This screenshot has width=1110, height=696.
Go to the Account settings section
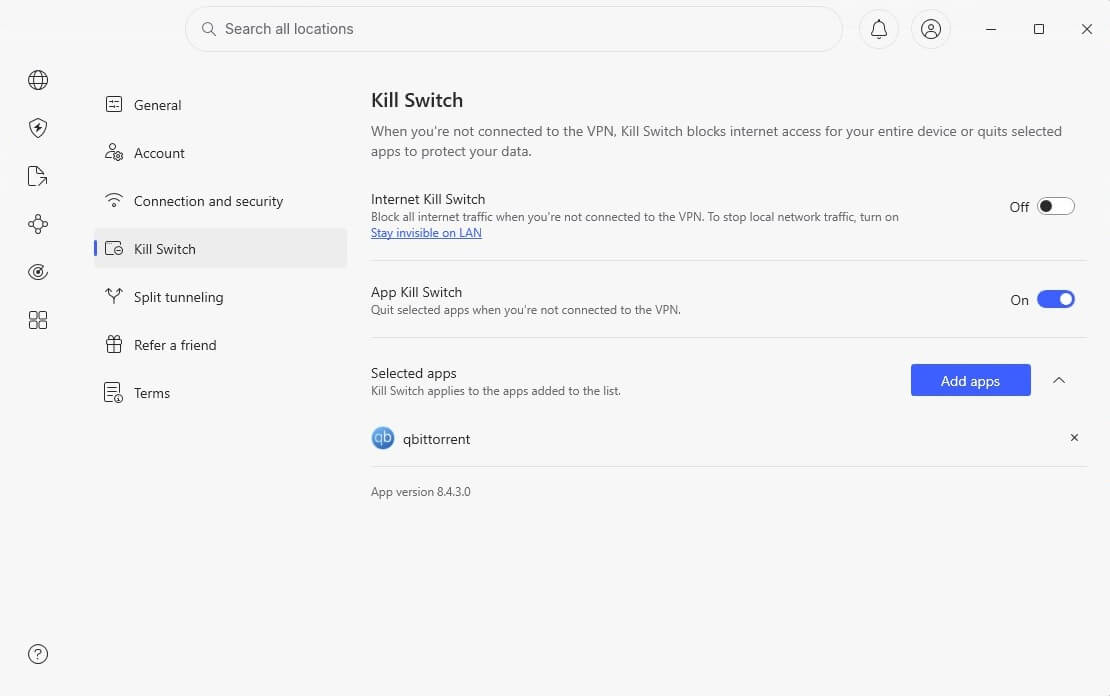point(220,153)
